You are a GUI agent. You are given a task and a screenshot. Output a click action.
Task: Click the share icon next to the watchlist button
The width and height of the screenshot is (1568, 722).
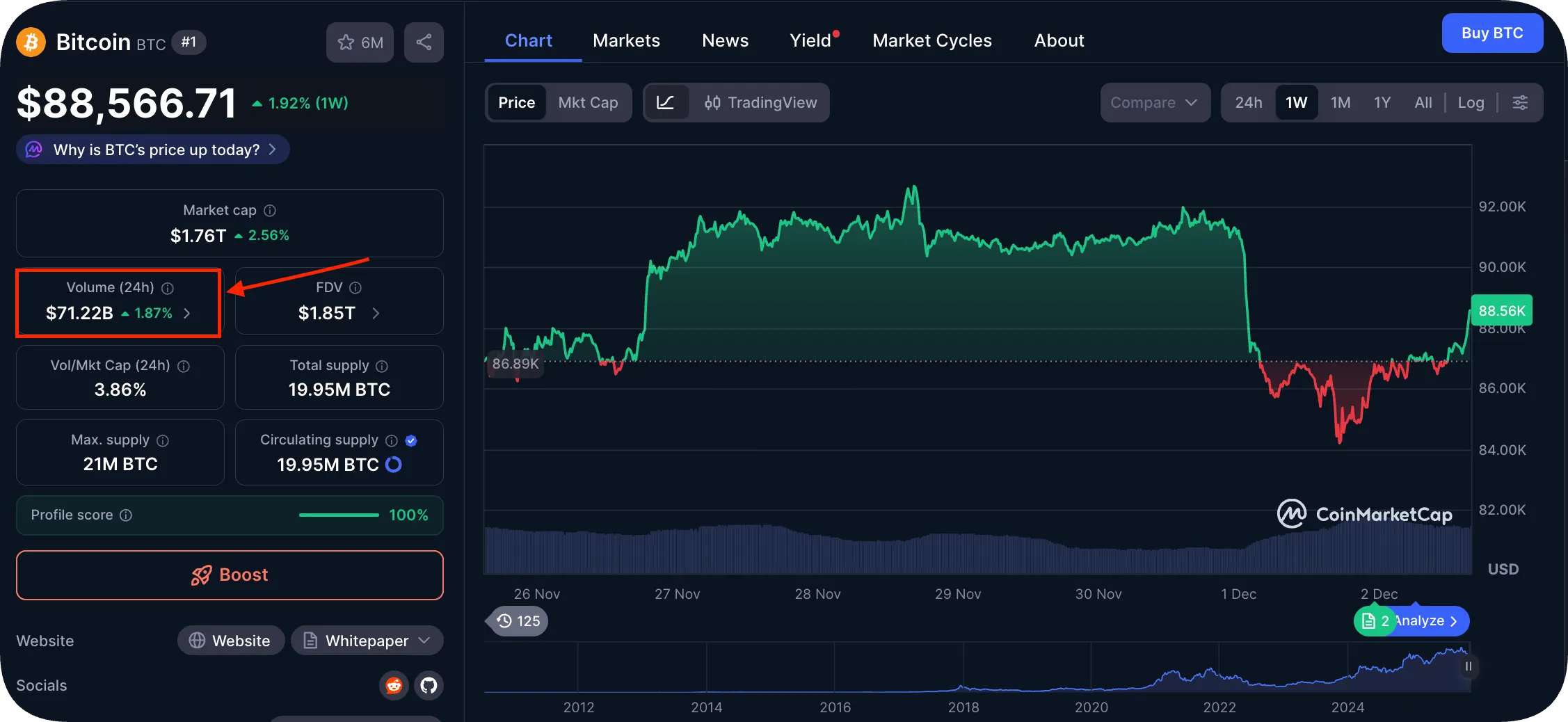pyautogui.click(x=424, y=42)
